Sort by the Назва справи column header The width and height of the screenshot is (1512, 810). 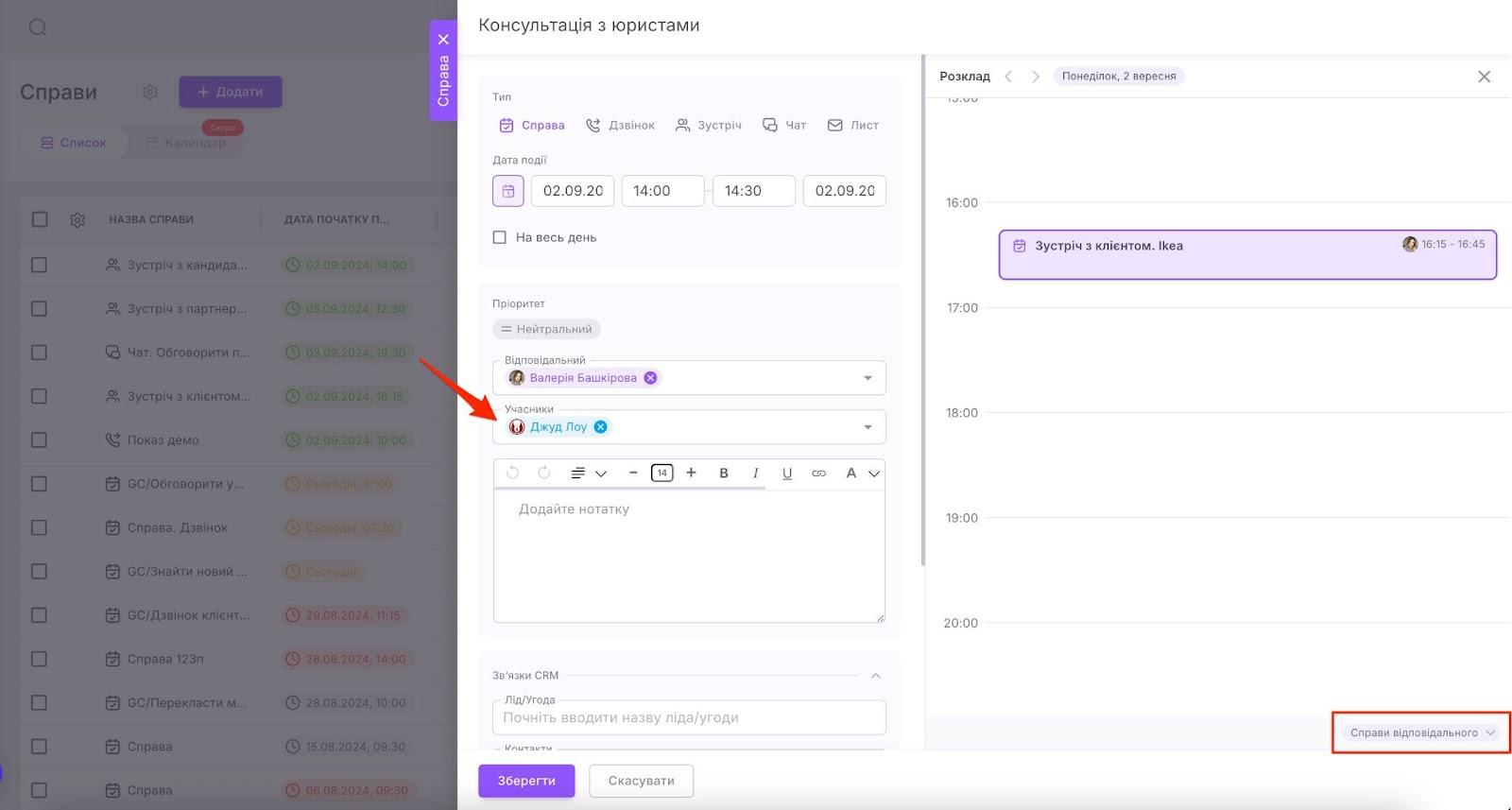[x=151, y=219]
